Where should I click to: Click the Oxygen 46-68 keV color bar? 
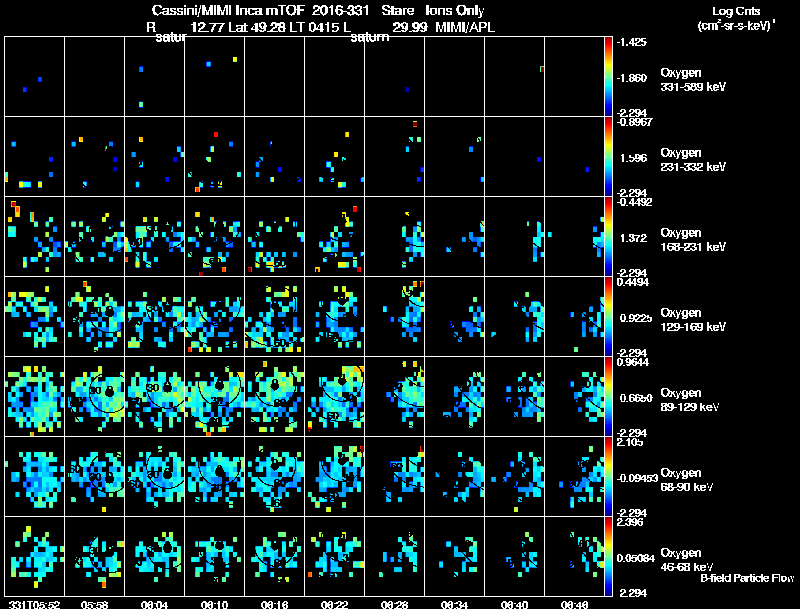point(608,556)
